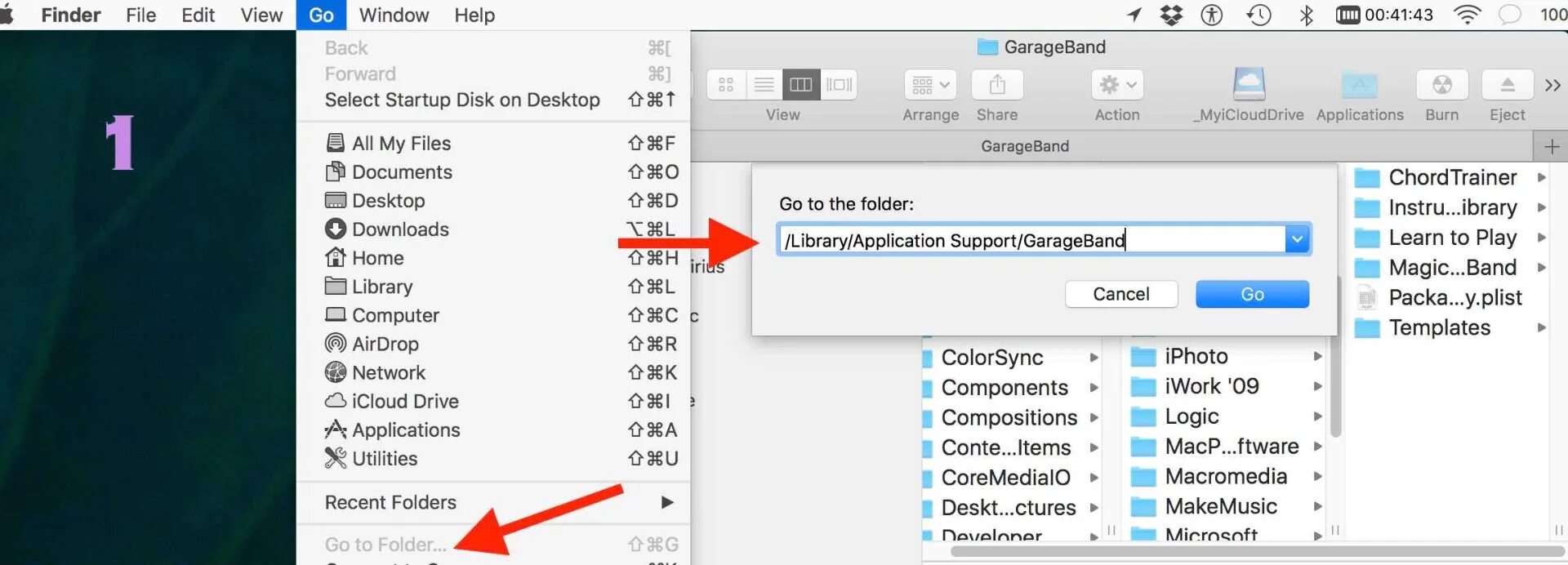Open the _MyiCloudDrive toolbar shortcut
This screenshot has width=1568, height=565.
(1248, 85)
